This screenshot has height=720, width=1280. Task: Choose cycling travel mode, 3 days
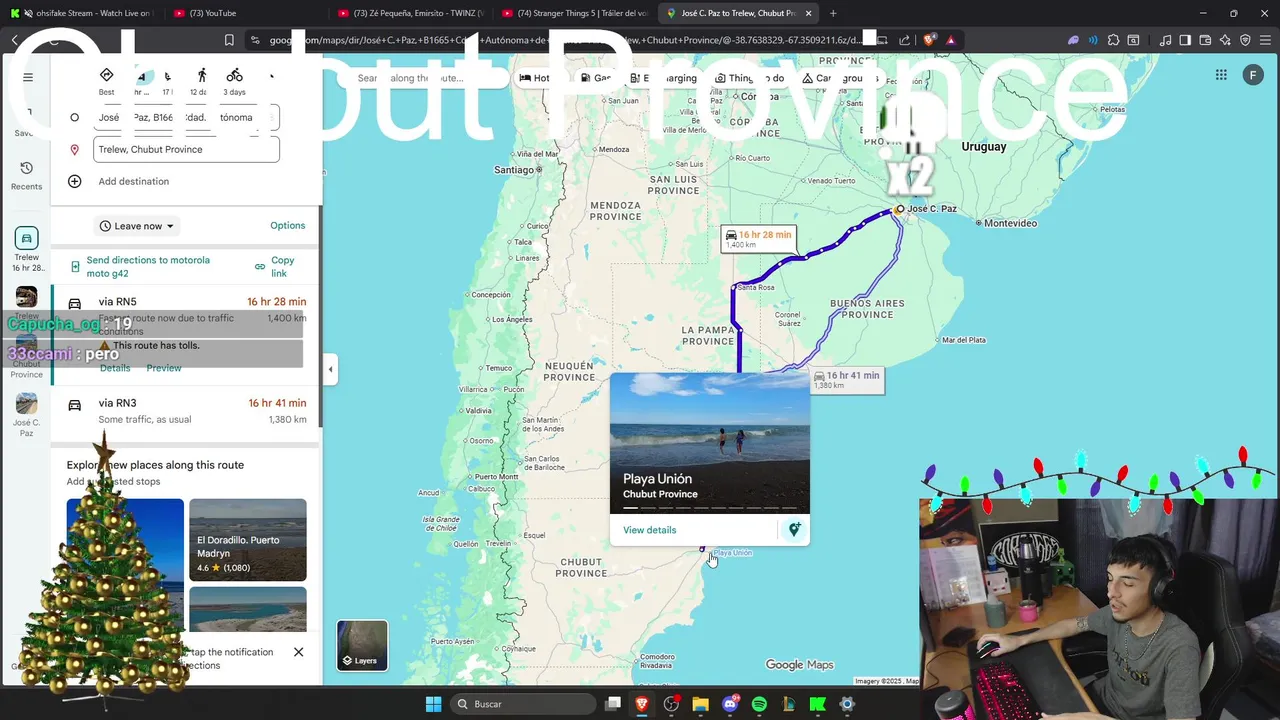coord(234,81)
